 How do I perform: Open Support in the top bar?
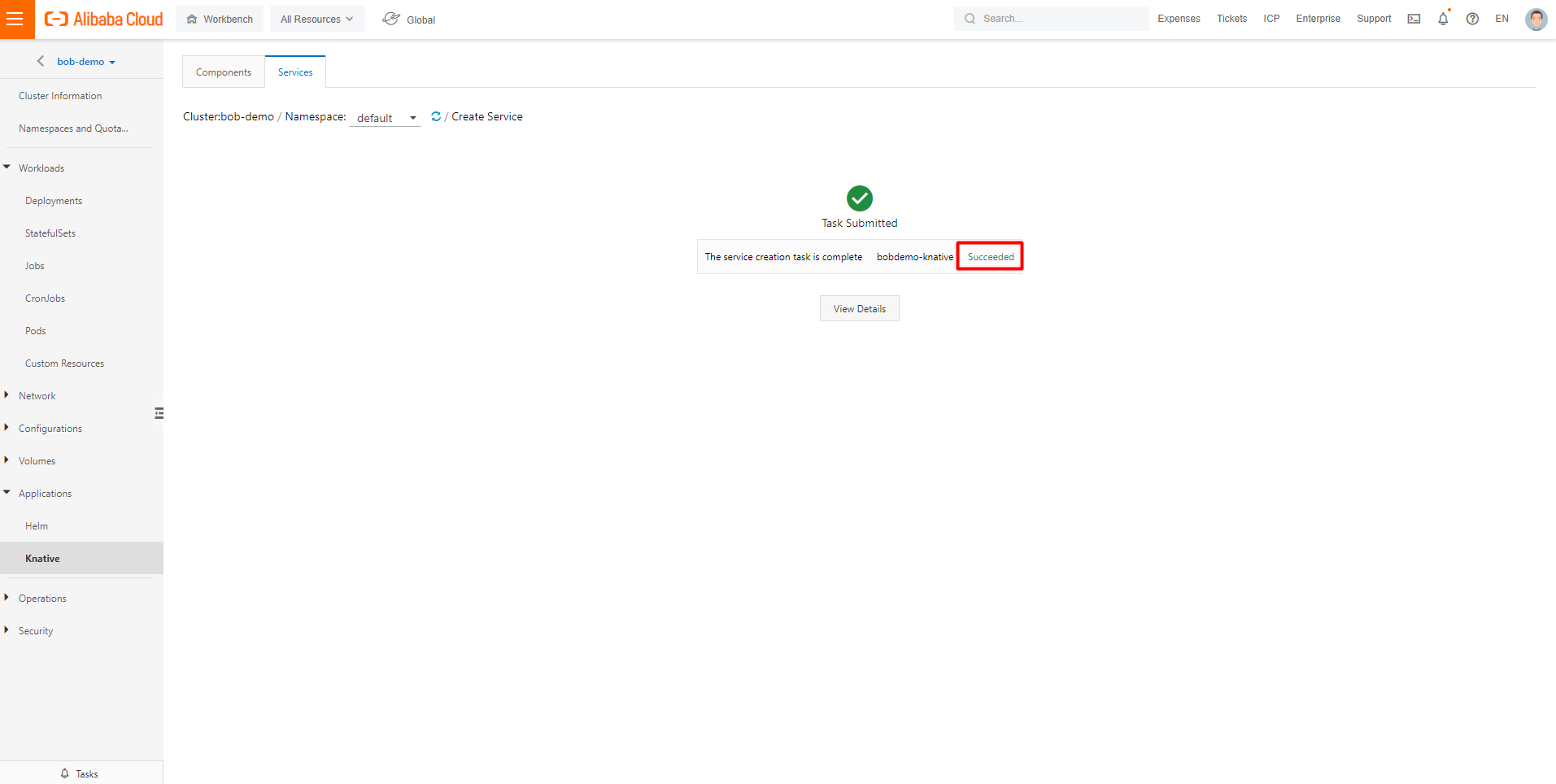(x=1374, y=19)
